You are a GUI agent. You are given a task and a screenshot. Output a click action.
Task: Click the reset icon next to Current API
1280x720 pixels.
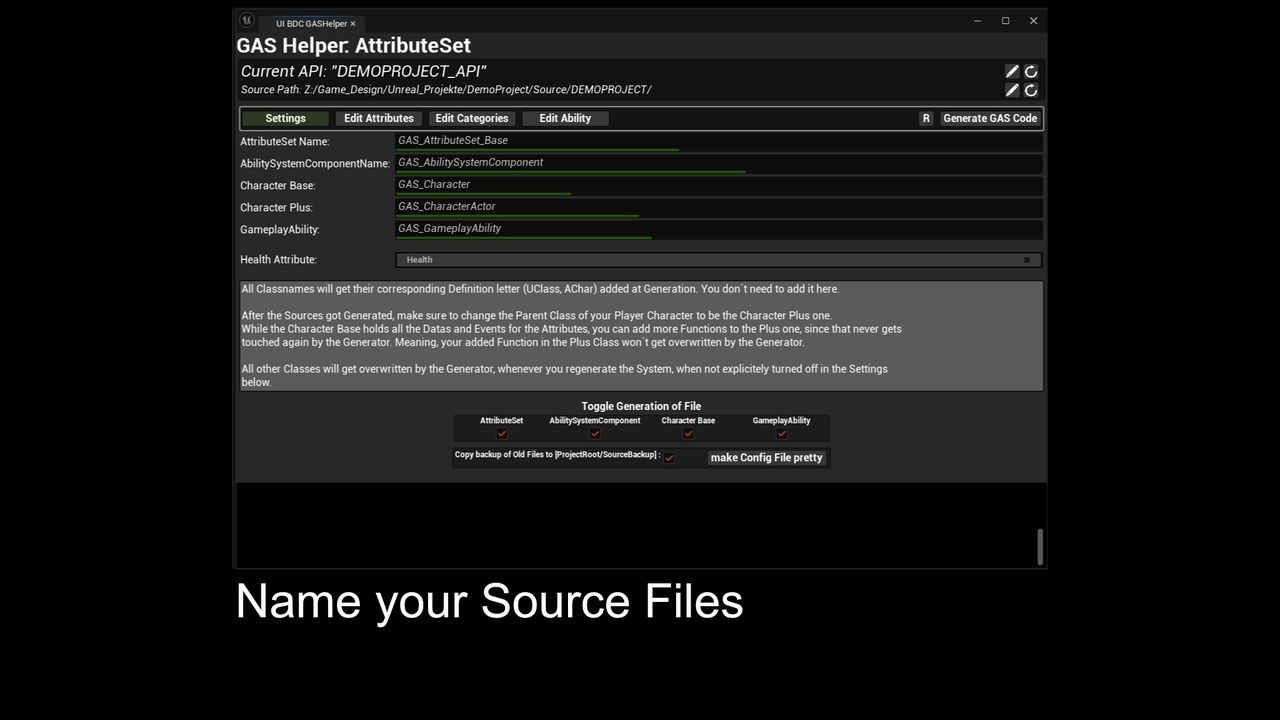coord(1031,71)
